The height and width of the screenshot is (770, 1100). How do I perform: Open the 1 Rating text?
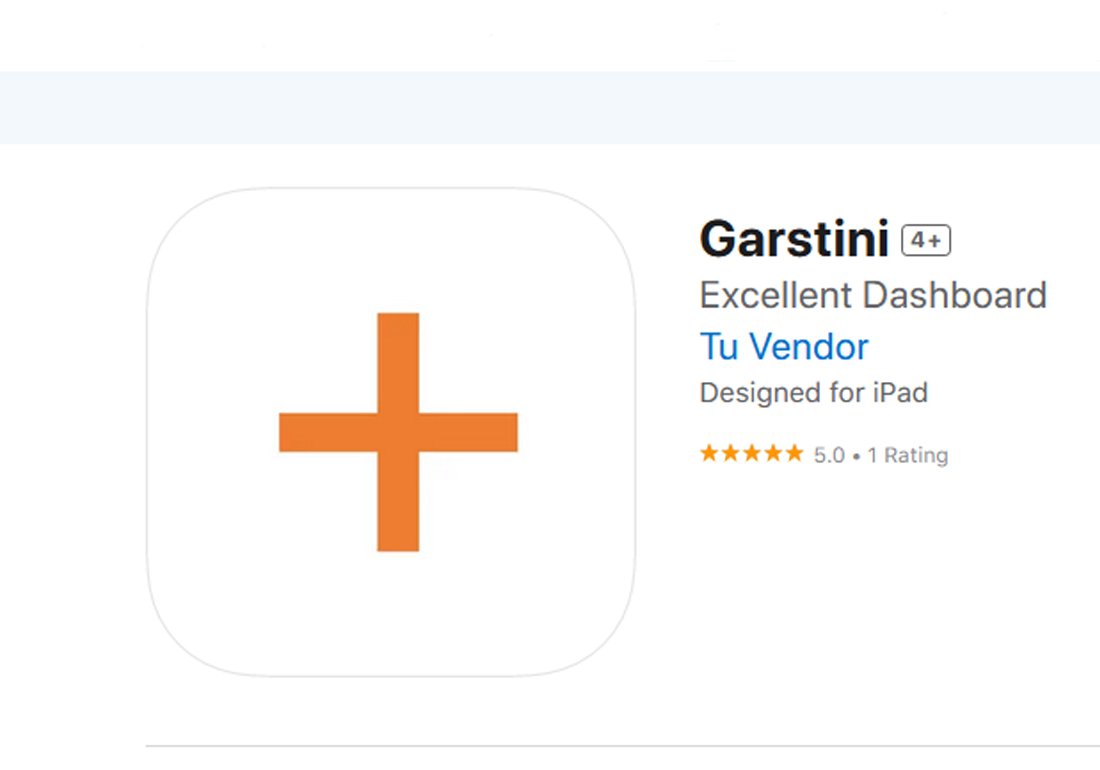908,455
